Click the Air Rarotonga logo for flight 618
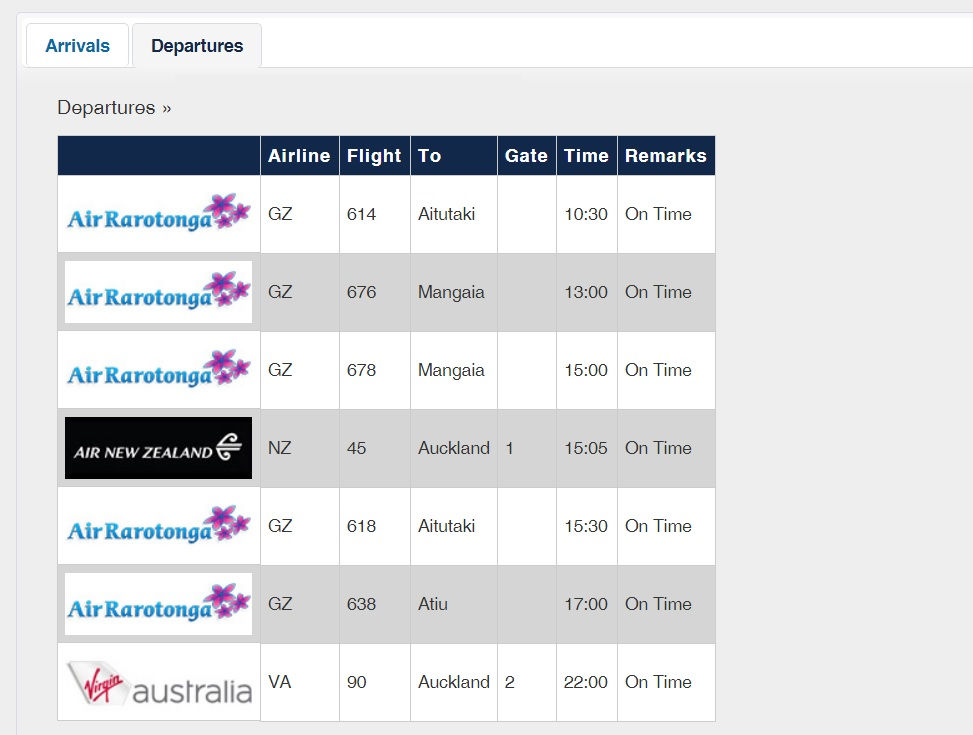 pyautogui.click(x=158, y=526)
